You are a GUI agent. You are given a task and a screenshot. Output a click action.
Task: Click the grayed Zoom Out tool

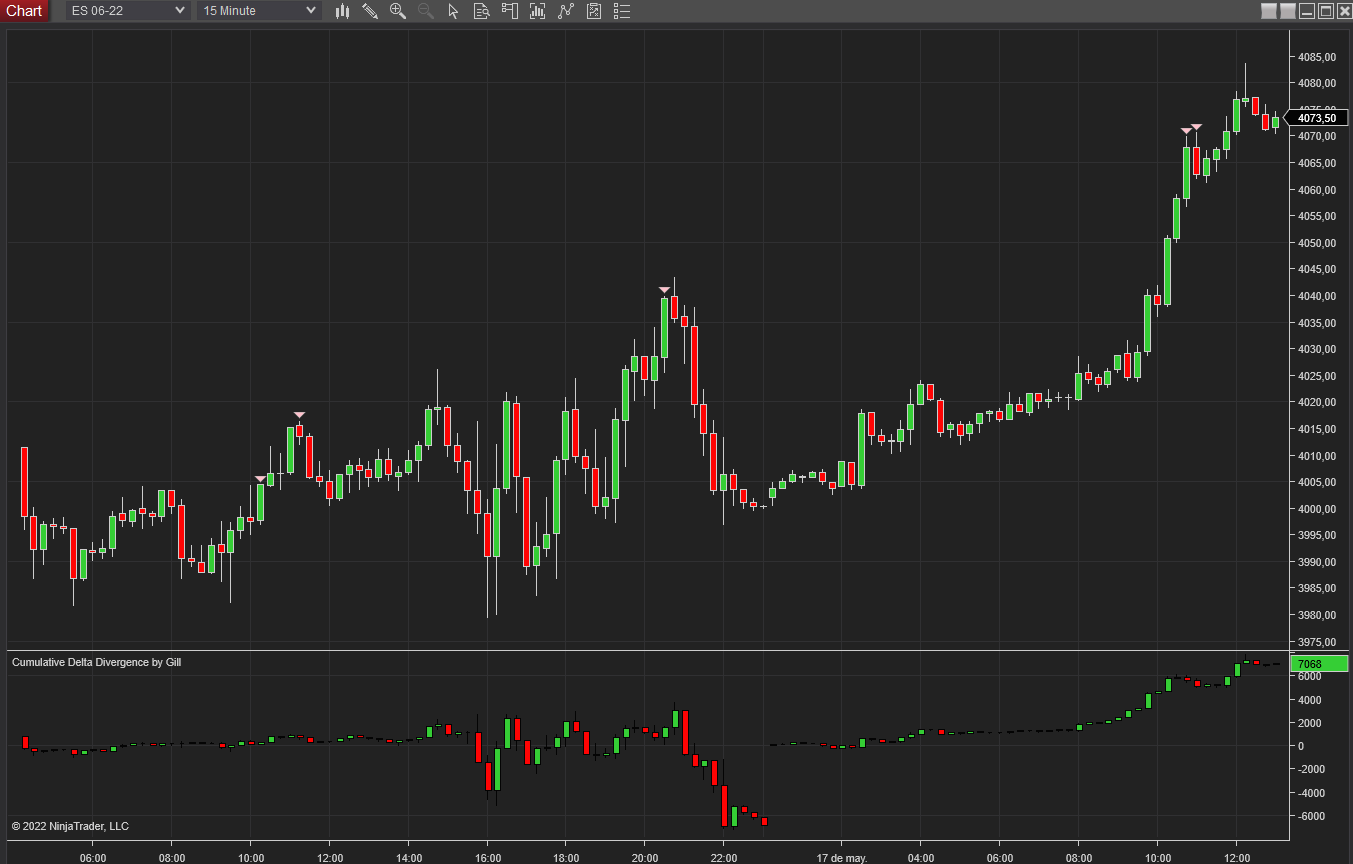425,11
